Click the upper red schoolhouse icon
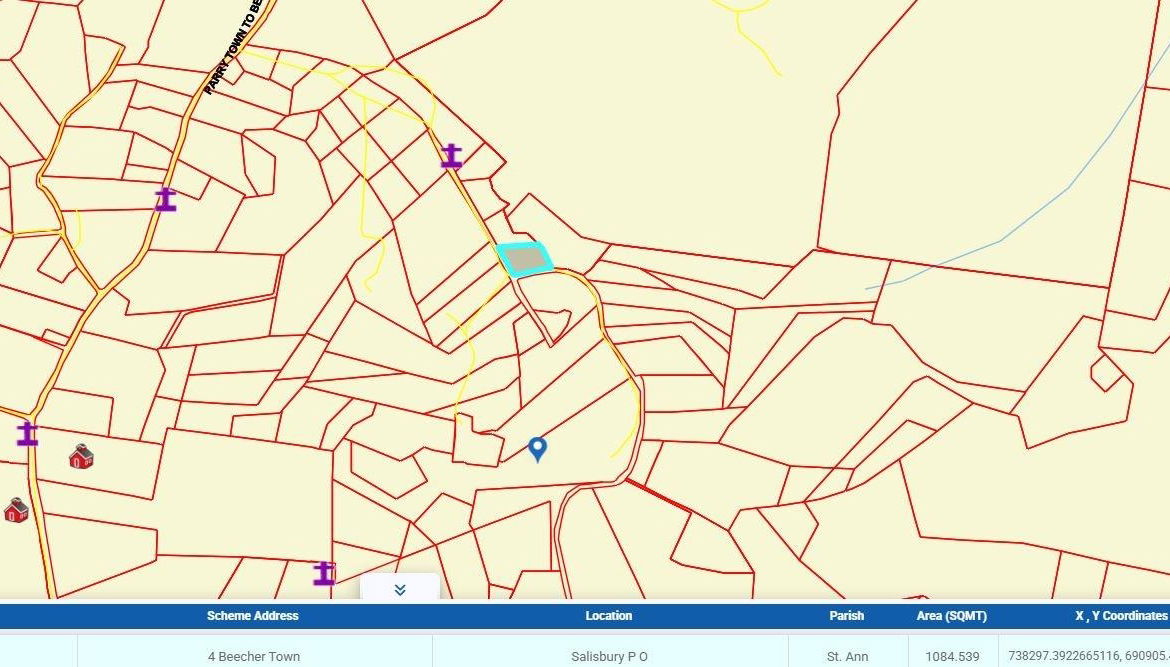This screenshot has height=667, width=1170. pyautogui.click(x=81, y=457)
